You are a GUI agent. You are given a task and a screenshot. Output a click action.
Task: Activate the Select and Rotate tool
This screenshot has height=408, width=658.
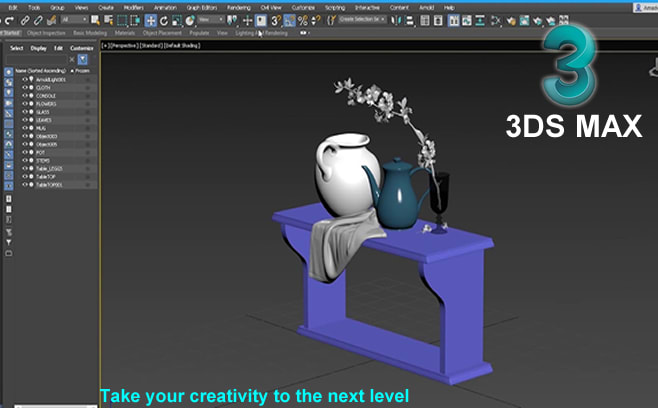(164, 21)
